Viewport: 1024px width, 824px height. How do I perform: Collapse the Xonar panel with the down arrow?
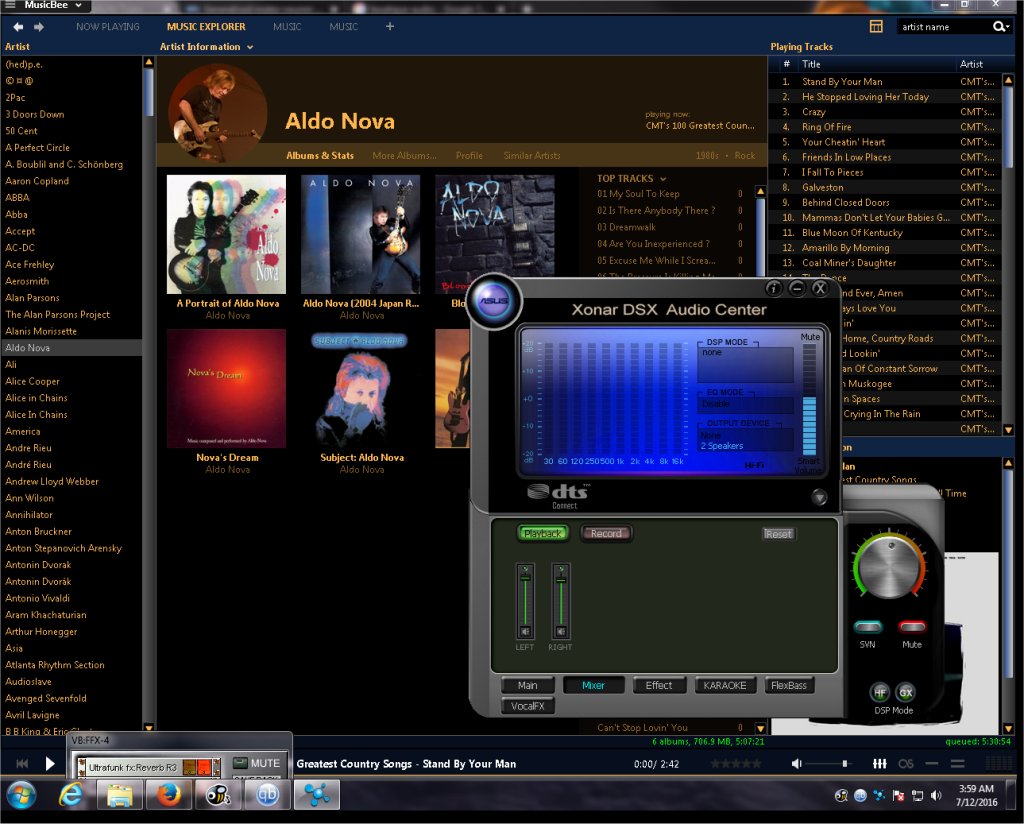coord(819,498)
